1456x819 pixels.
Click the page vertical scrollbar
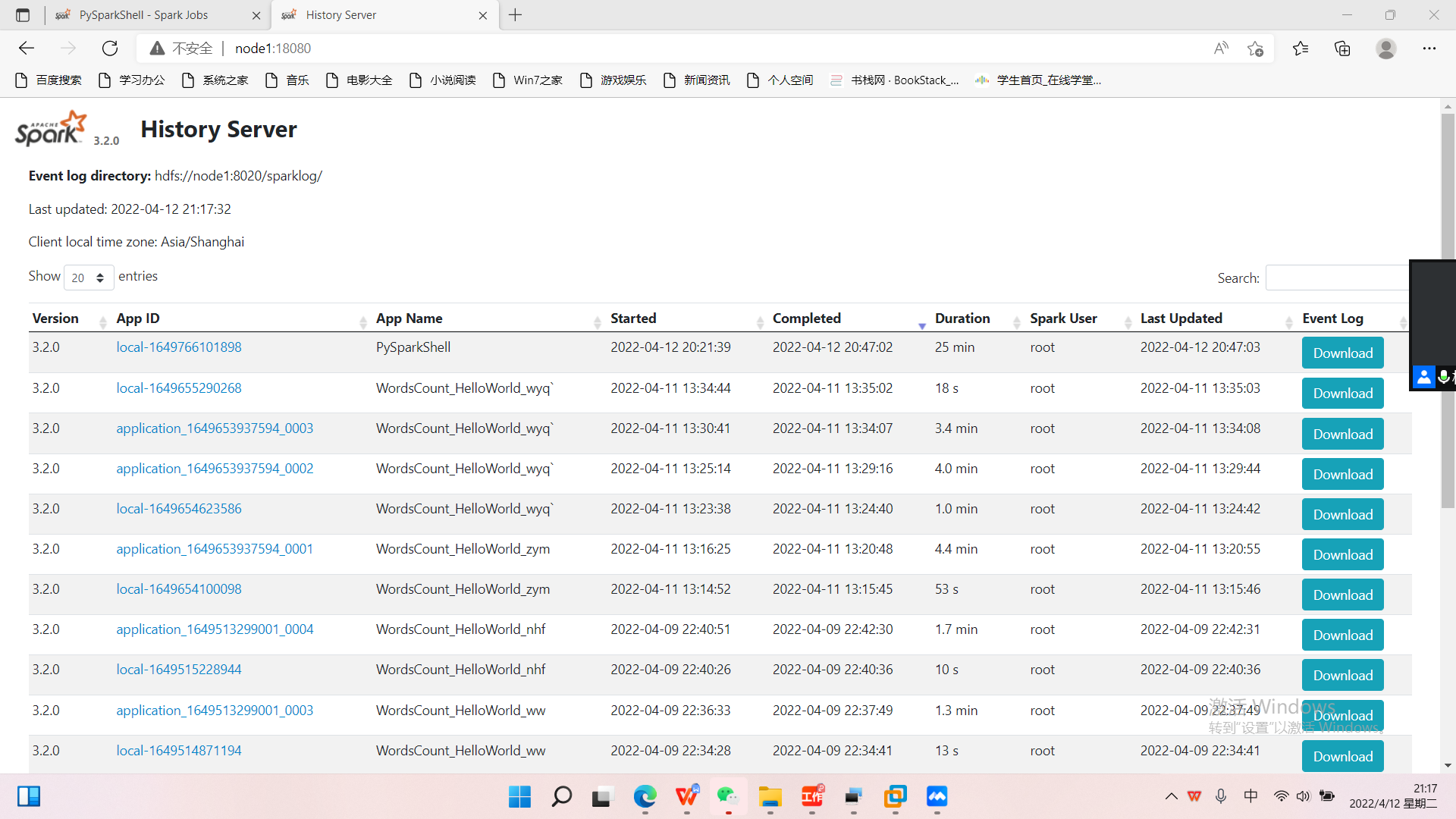click(1448, 311)
